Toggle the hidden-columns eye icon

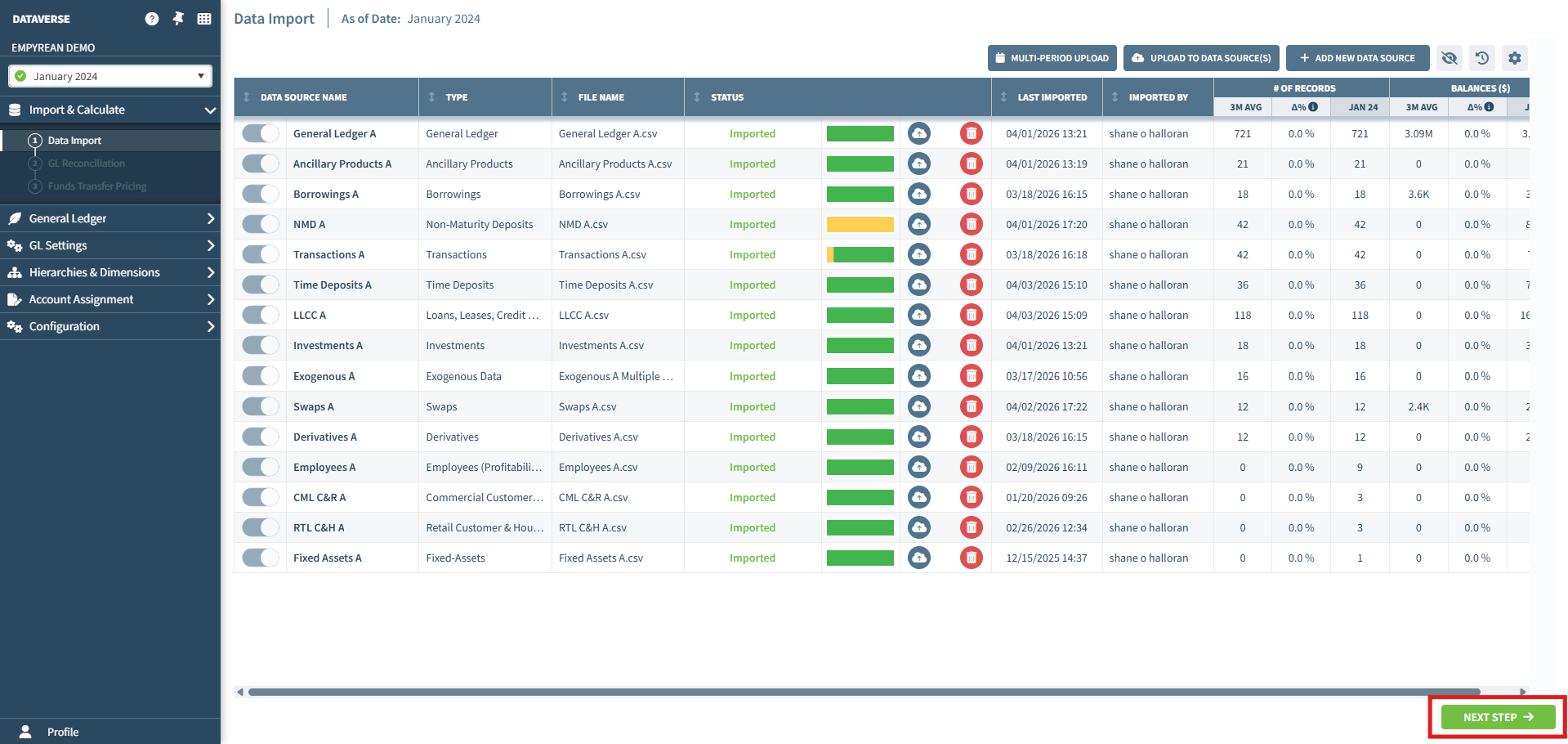click(x=1450, y=58)
